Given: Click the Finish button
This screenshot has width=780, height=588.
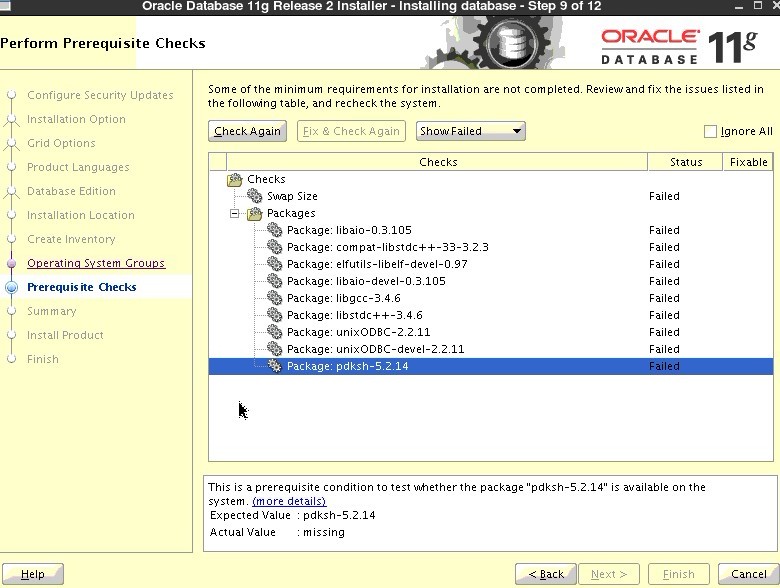Looking at the screenshot, I should click(x=679, y=574).
